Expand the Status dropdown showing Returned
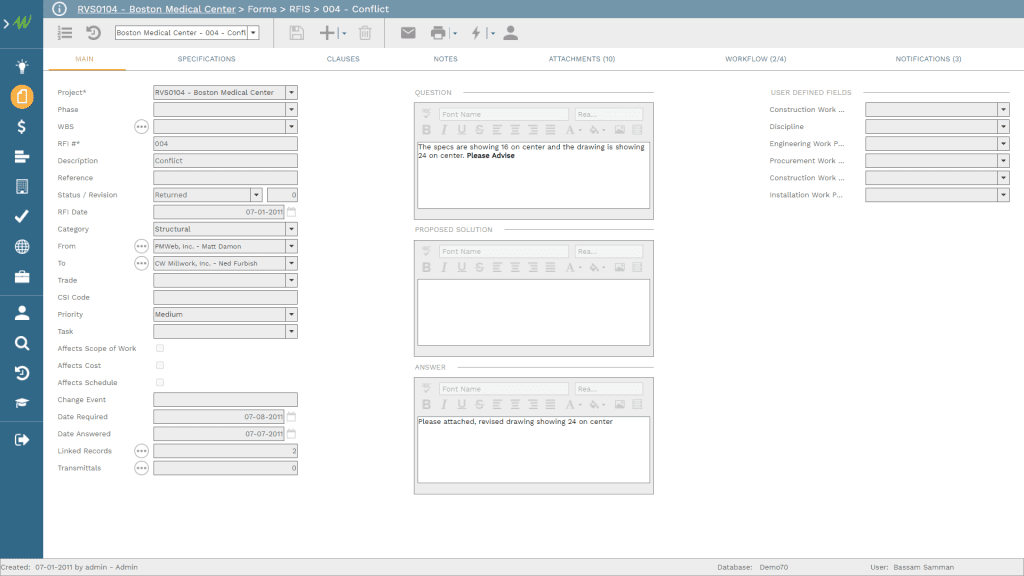 coord(256,195)
